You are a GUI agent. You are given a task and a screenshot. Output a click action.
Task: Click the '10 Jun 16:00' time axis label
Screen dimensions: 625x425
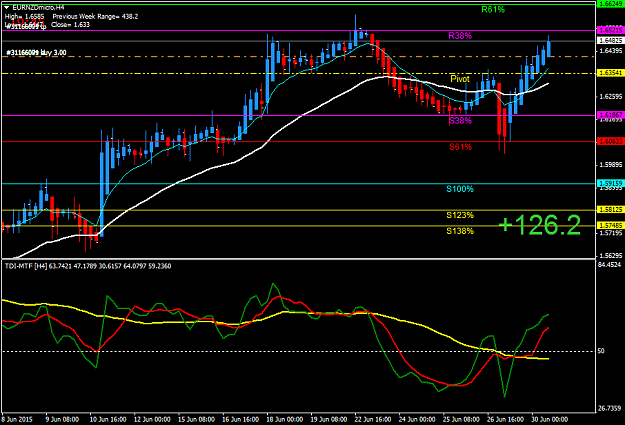tap(108, 419)
